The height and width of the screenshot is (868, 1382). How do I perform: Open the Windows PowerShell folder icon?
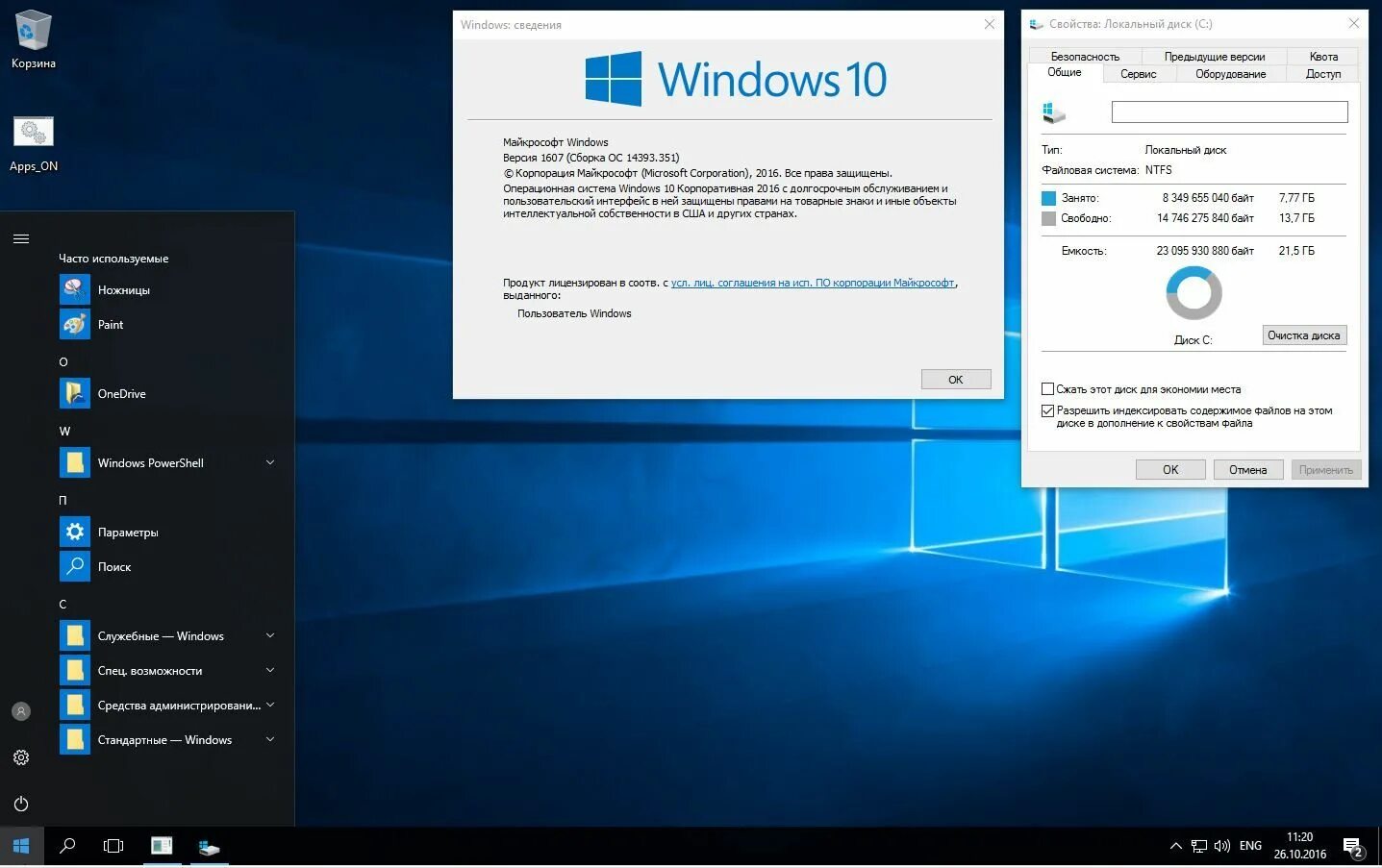click(x=75, y=462)
